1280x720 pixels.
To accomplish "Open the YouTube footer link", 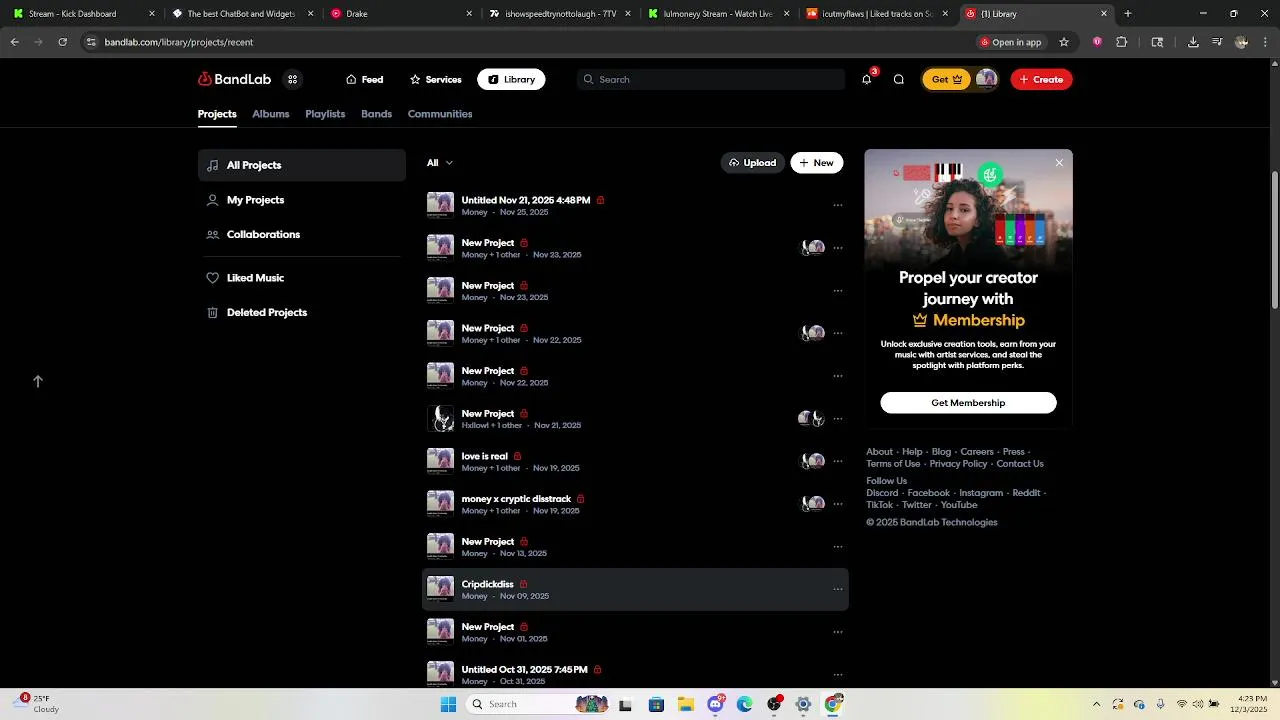I will click(958, 505).
